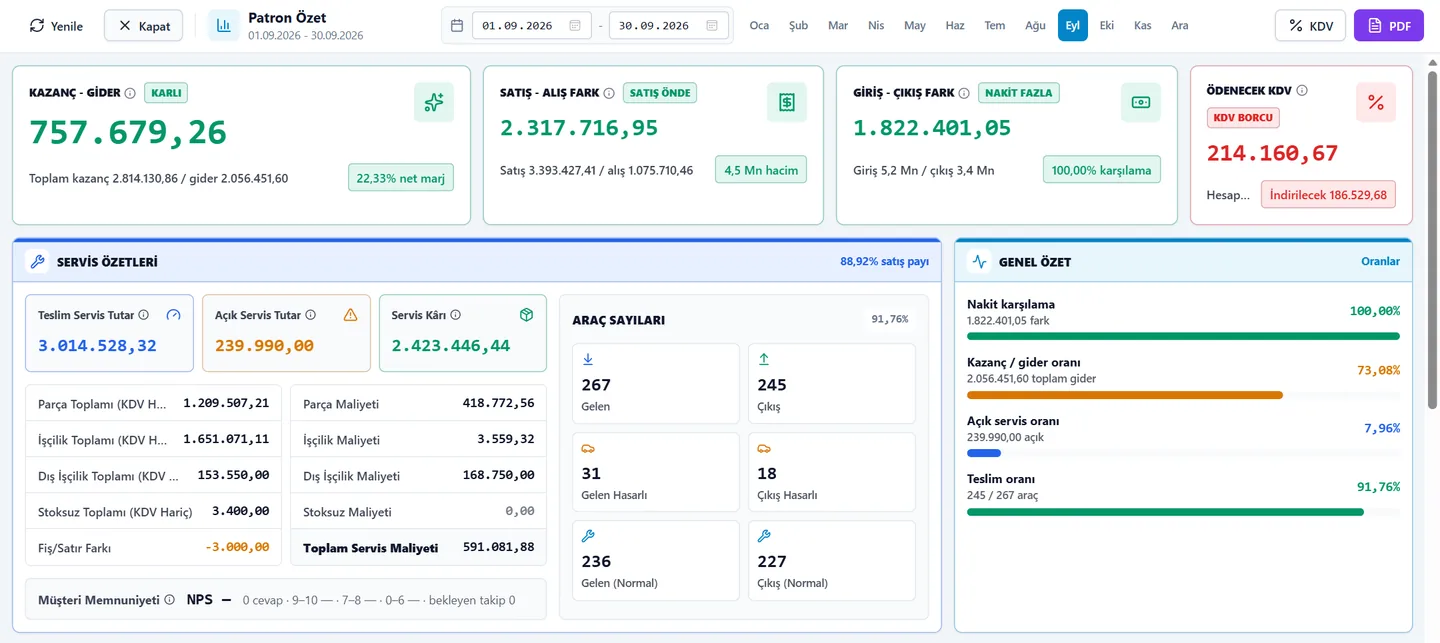Click the pulse icon in Genel Özet header

coord(980,262)
